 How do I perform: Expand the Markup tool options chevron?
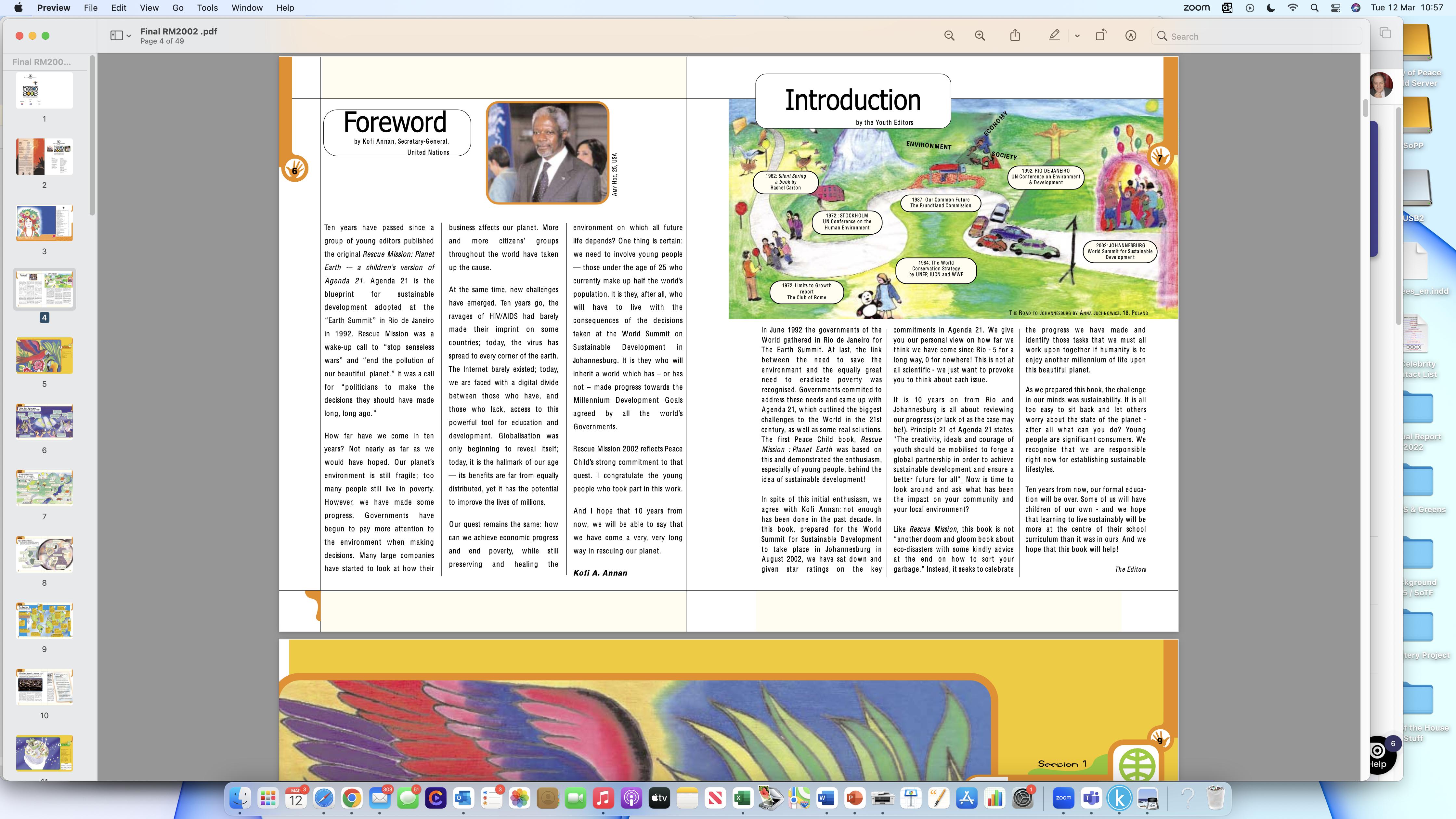tap(1077, 36)
